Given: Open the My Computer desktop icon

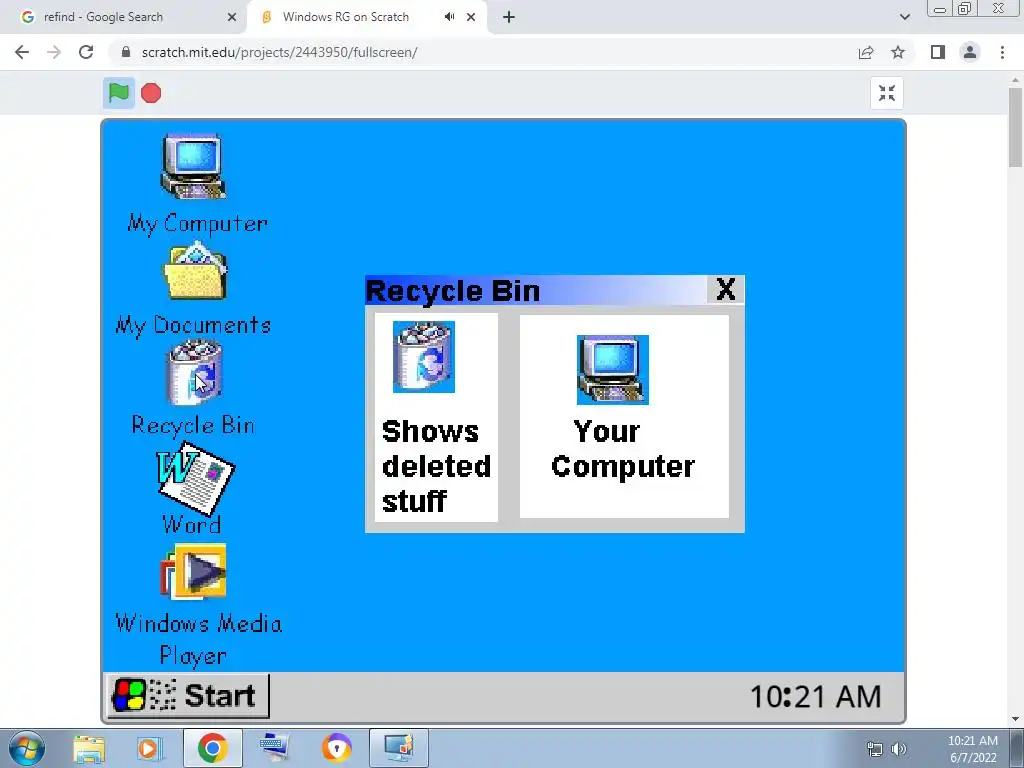Looking at the screenshot, I should (193, 166).
